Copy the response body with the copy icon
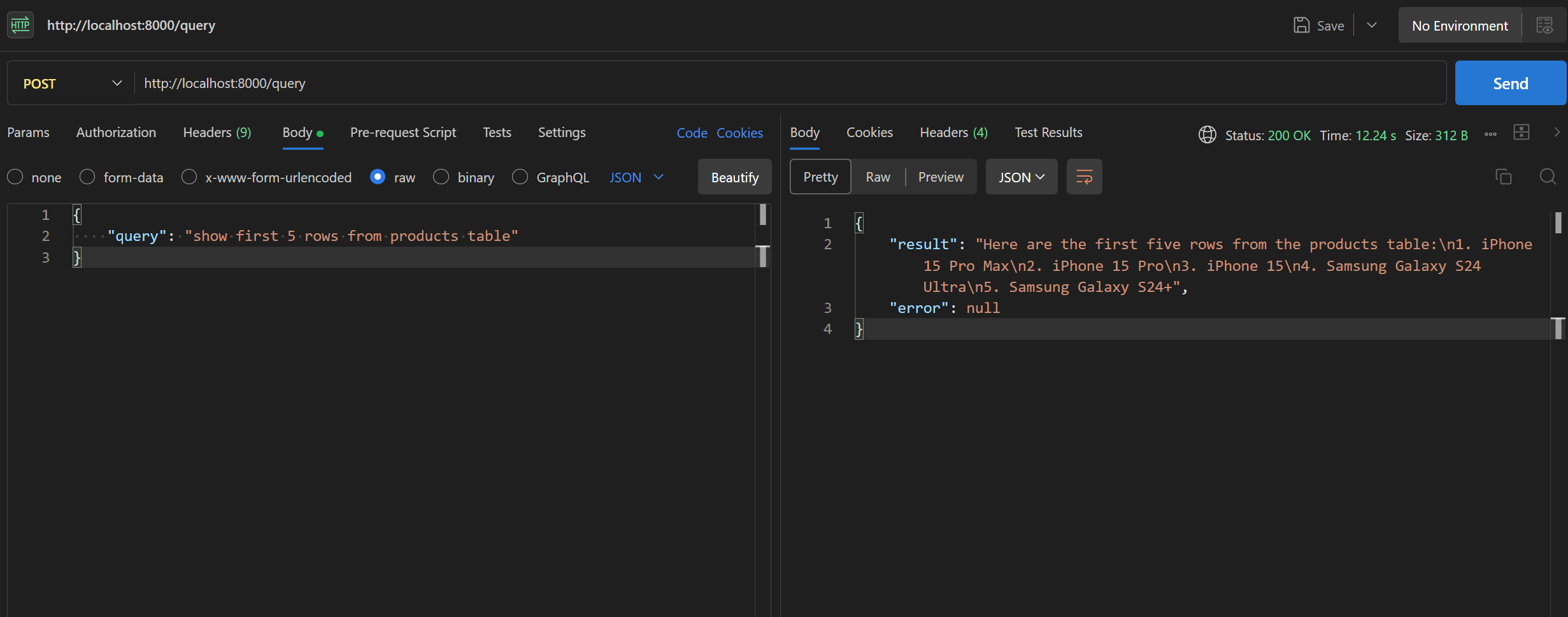This screenshot has height=617, width=1568. [x=1503, y=177]
